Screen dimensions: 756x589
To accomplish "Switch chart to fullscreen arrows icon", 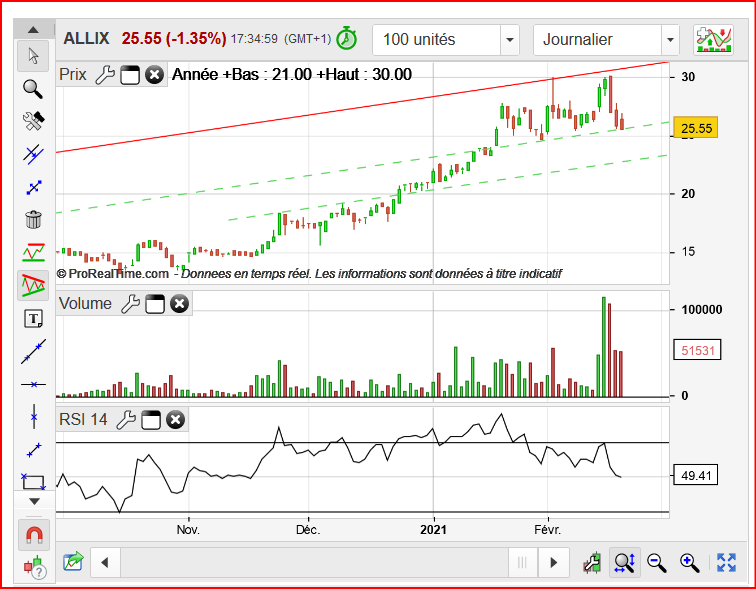I will 726,562.
